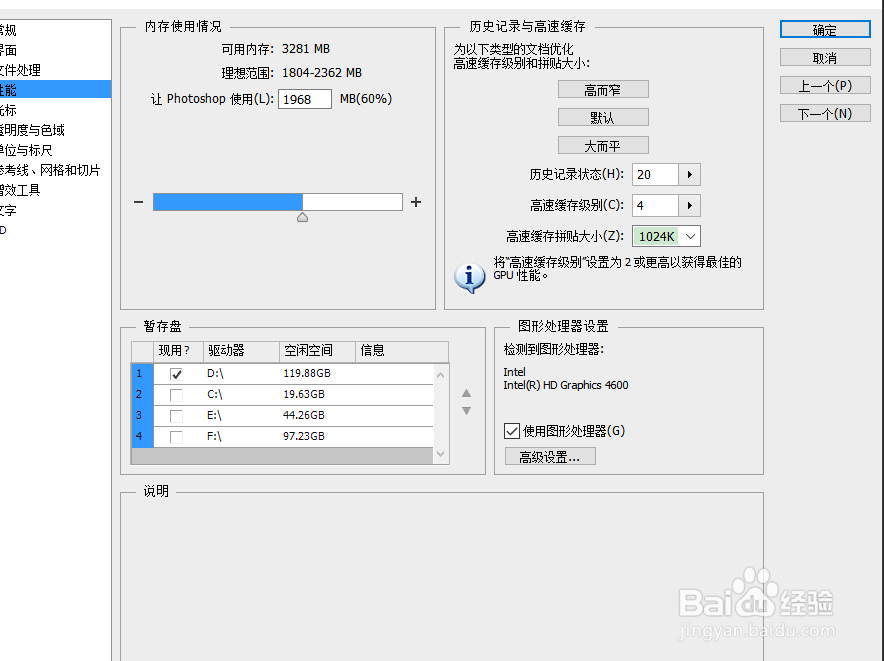
Task: Click the 确定 button
Action: [825, 29]
